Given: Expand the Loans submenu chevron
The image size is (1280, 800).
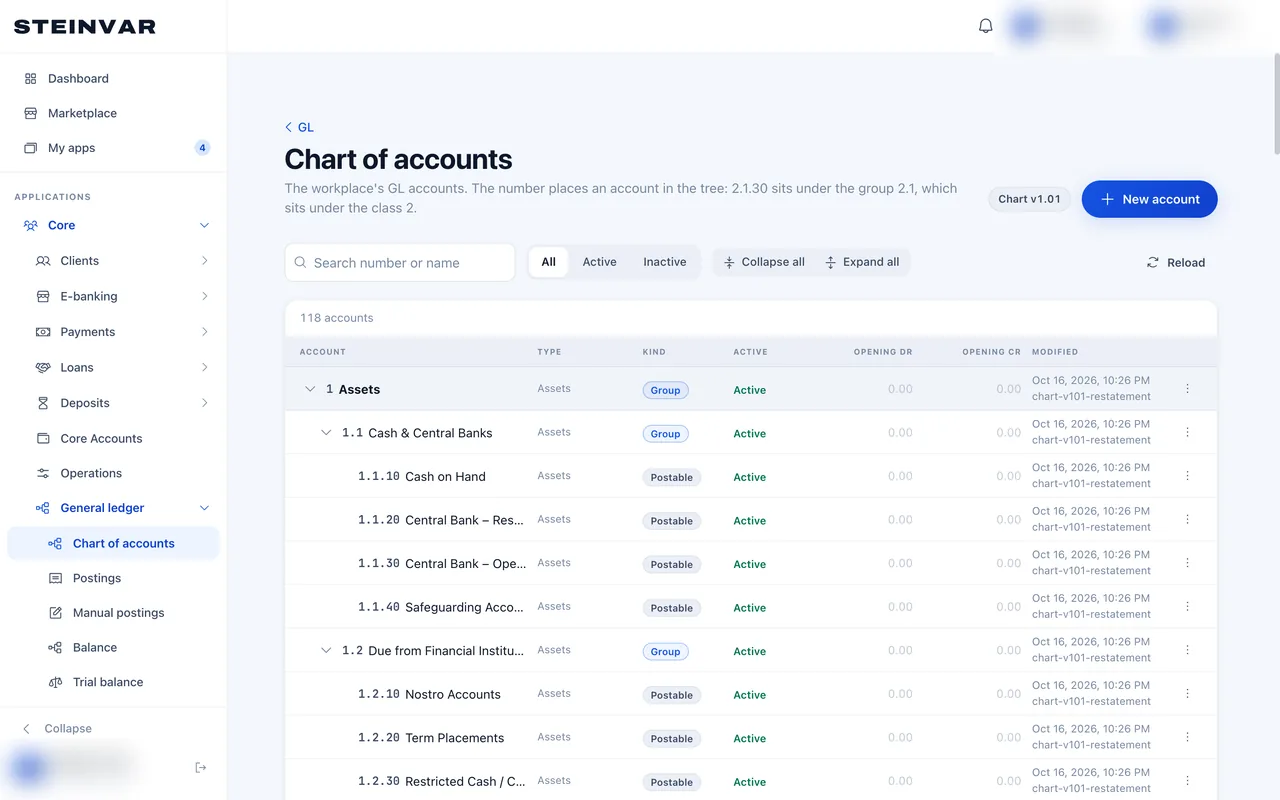Looking at the screenshot, I should pos(204,367).
